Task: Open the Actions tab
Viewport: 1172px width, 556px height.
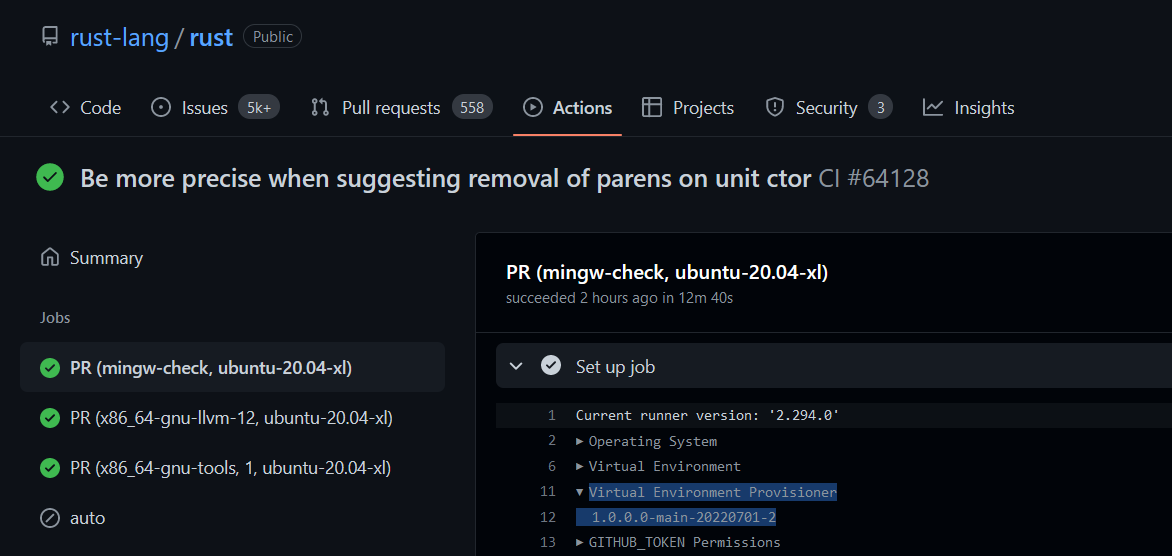Action: (x=567, y=108)
